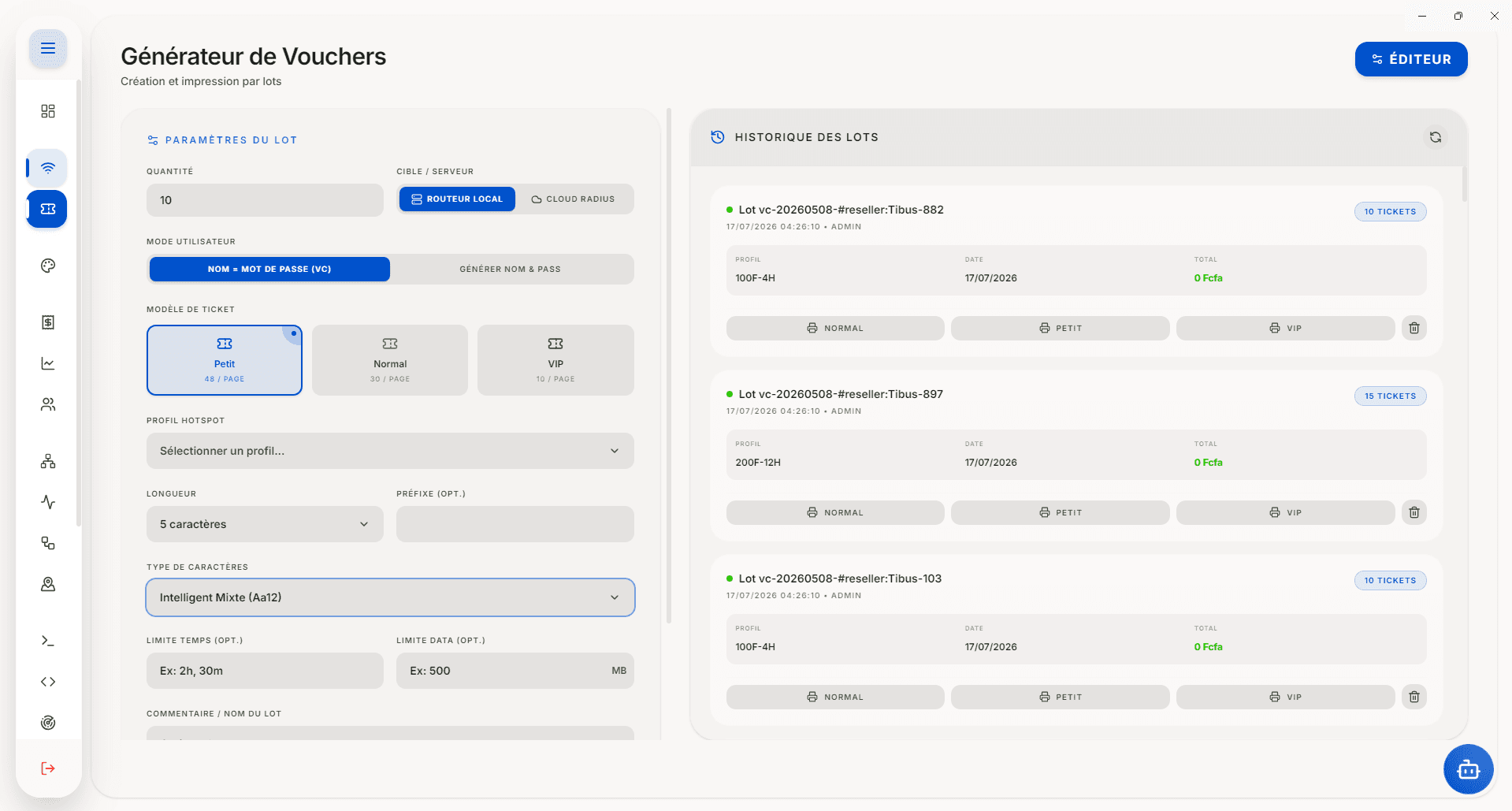Click the history clock icon in Historique header
This screenshot has width=1512, height=811.
click(718, 137)
